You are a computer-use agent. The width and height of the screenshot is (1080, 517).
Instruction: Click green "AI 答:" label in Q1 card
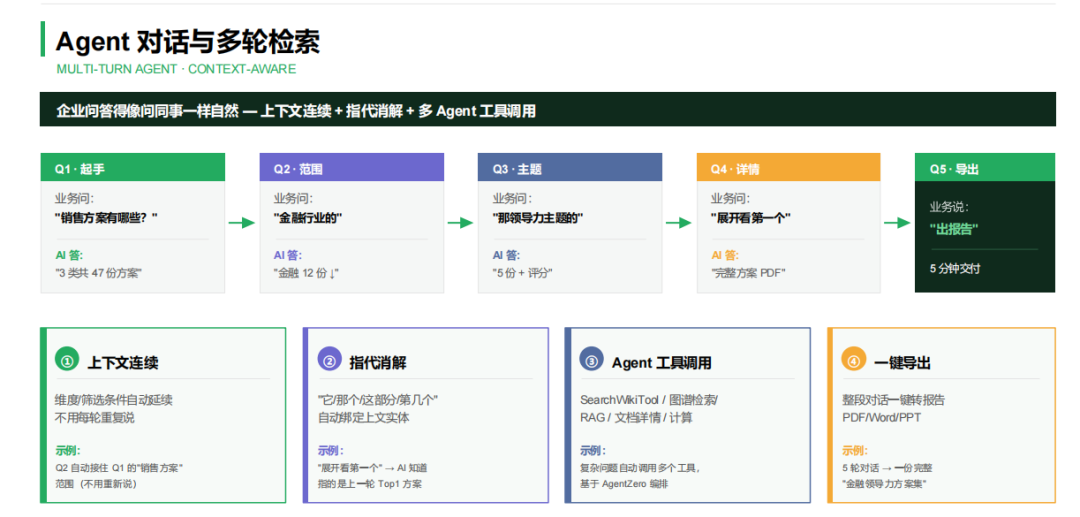(x=69, y=255)
